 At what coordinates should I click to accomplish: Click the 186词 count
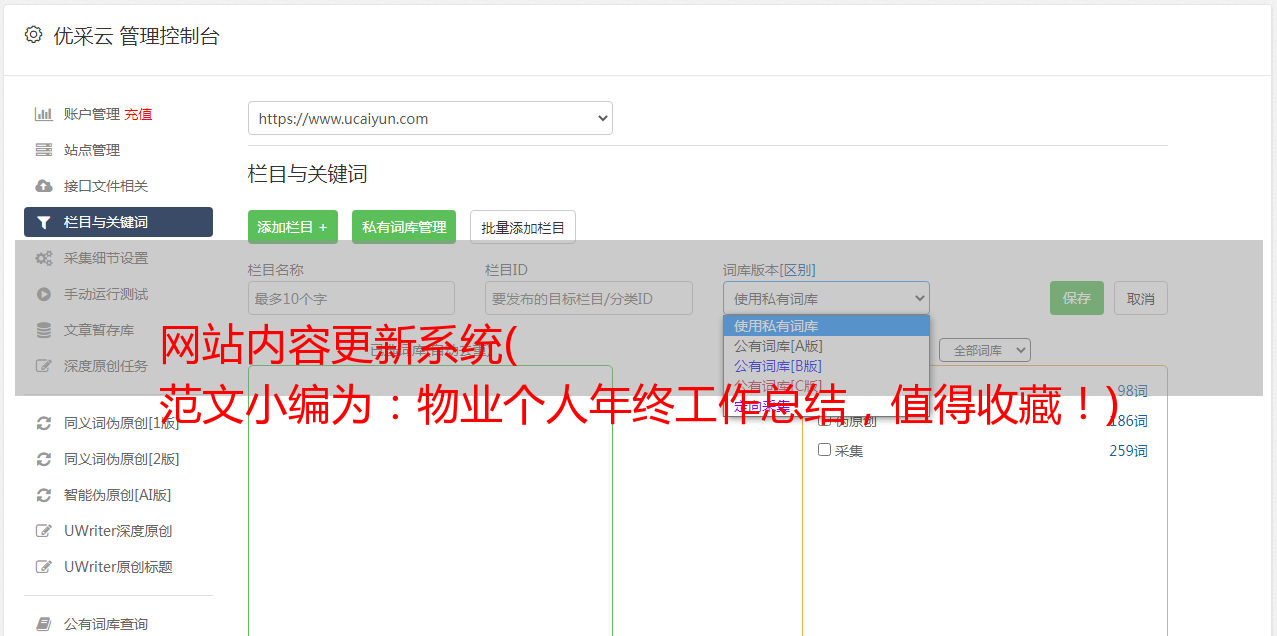[1128, 421]
